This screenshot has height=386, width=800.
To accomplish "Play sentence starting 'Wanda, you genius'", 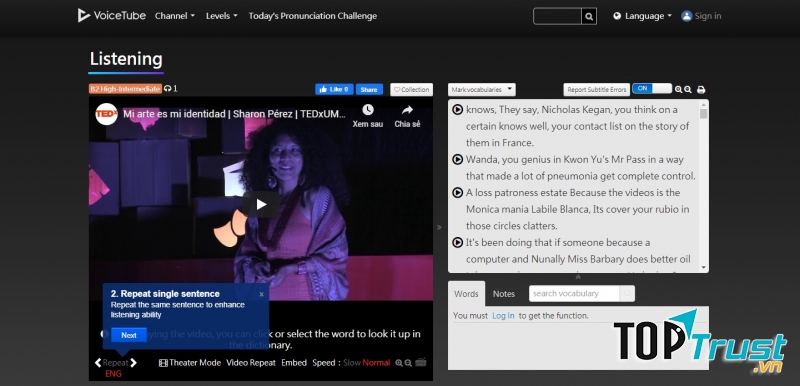I will (x=458, y=159).
